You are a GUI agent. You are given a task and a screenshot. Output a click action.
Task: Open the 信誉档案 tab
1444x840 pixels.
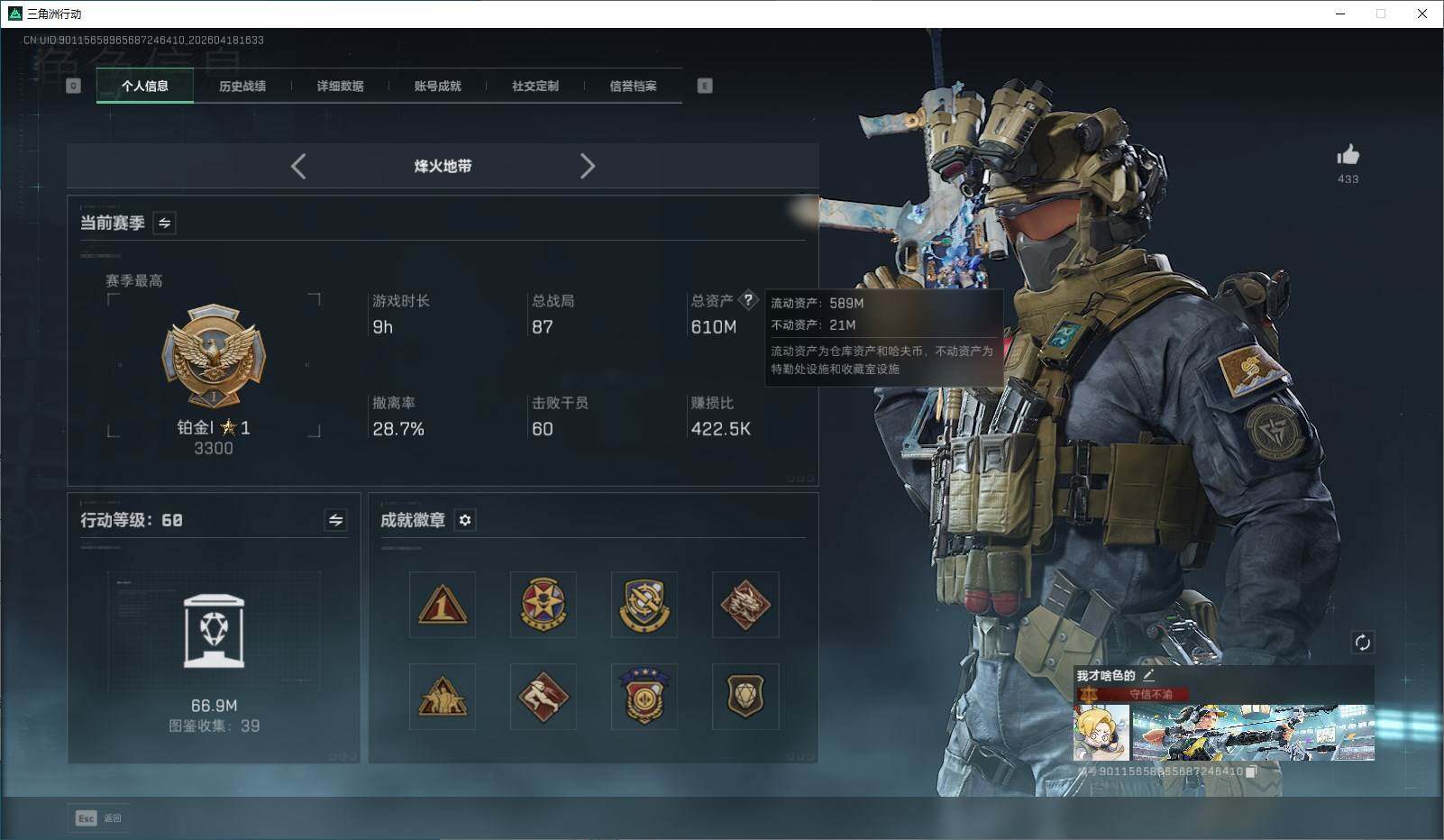634,86
